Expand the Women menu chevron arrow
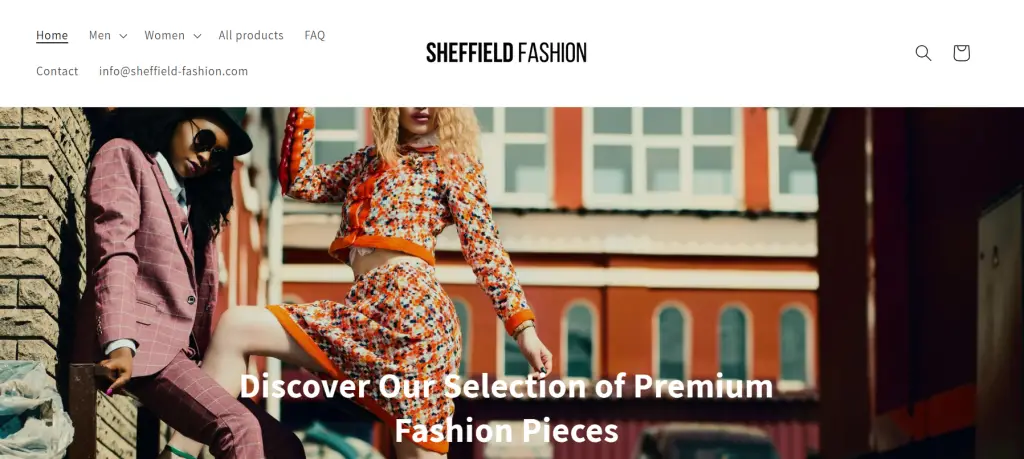This screenshot has height=459, width=1024. click(x=197, y=36)
